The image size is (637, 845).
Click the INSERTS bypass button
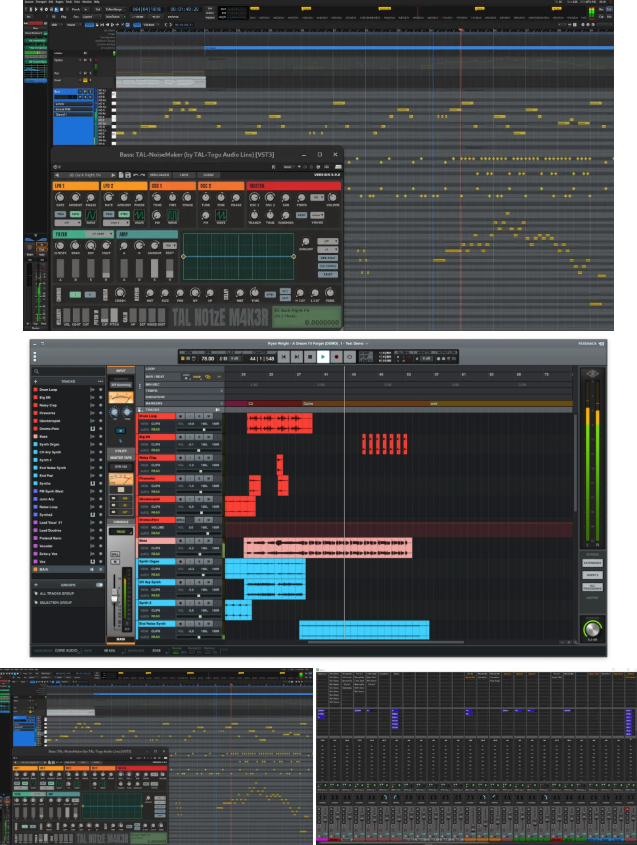(x=592, y=575)
